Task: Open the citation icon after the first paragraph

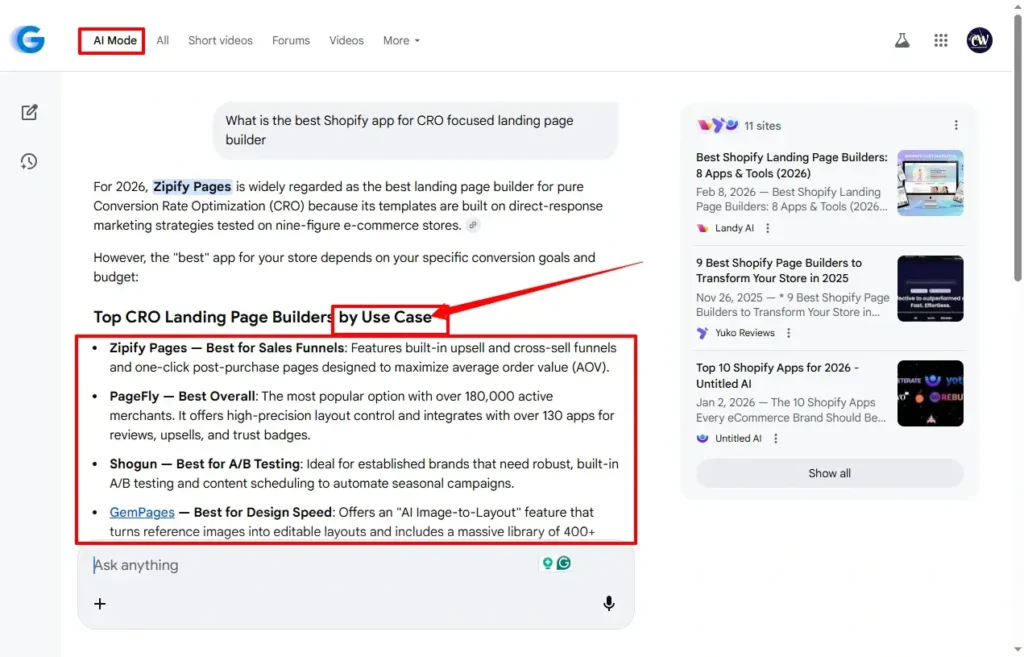Action: 471,225
